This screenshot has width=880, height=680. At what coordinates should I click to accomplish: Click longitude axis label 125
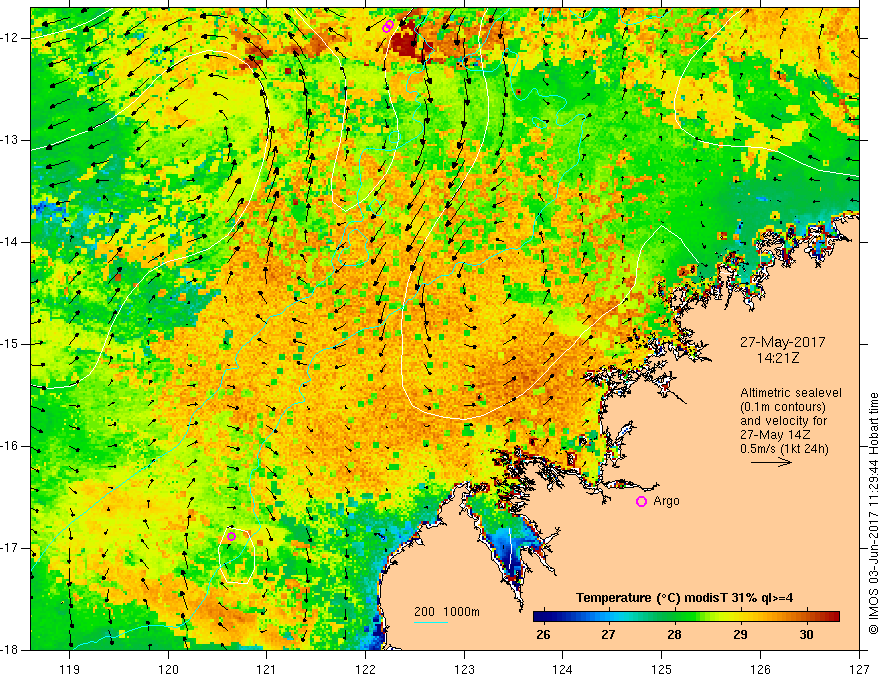(x=662, y=669)
